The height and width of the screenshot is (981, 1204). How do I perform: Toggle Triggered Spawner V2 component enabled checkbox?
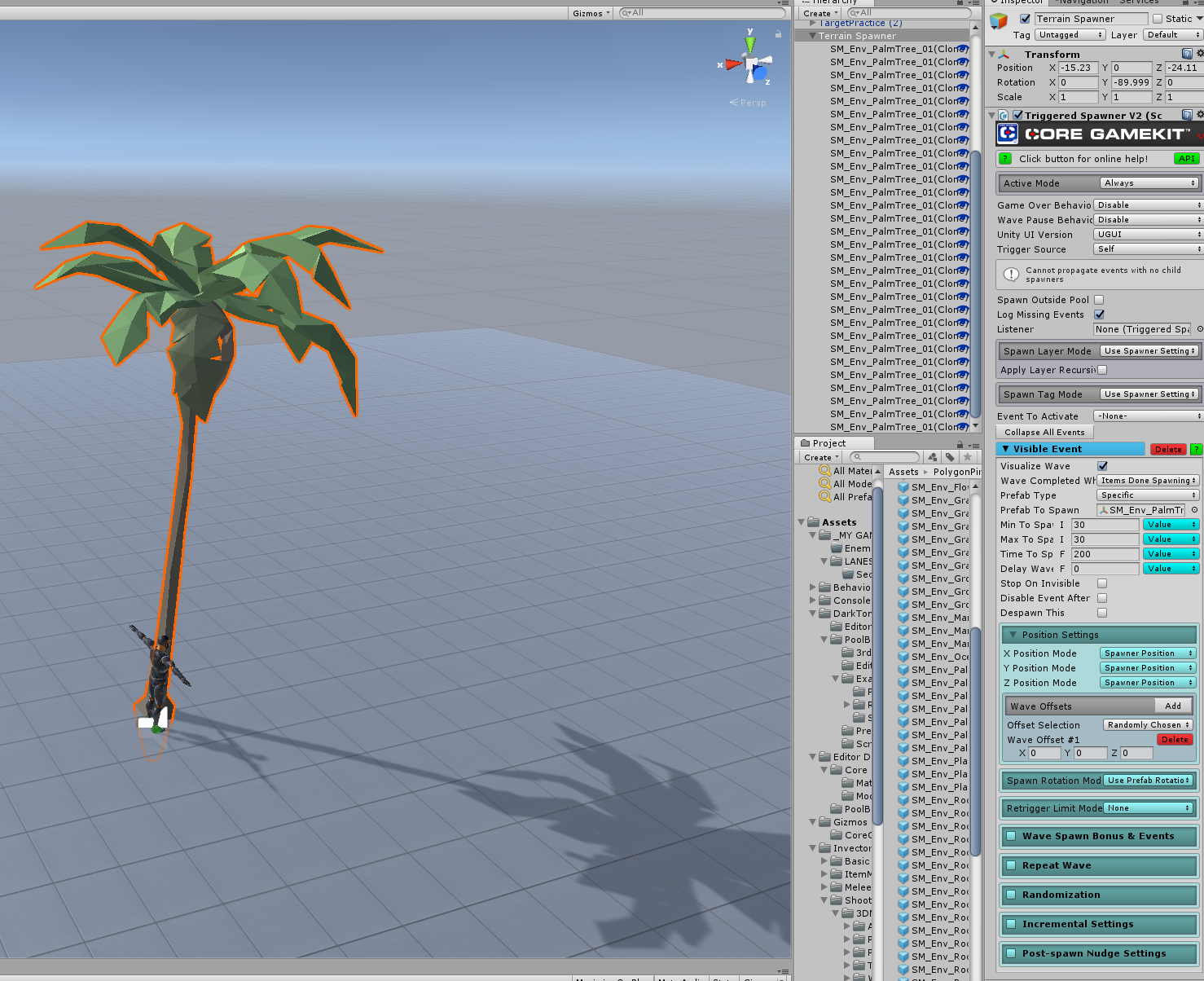click(1017, 115)
